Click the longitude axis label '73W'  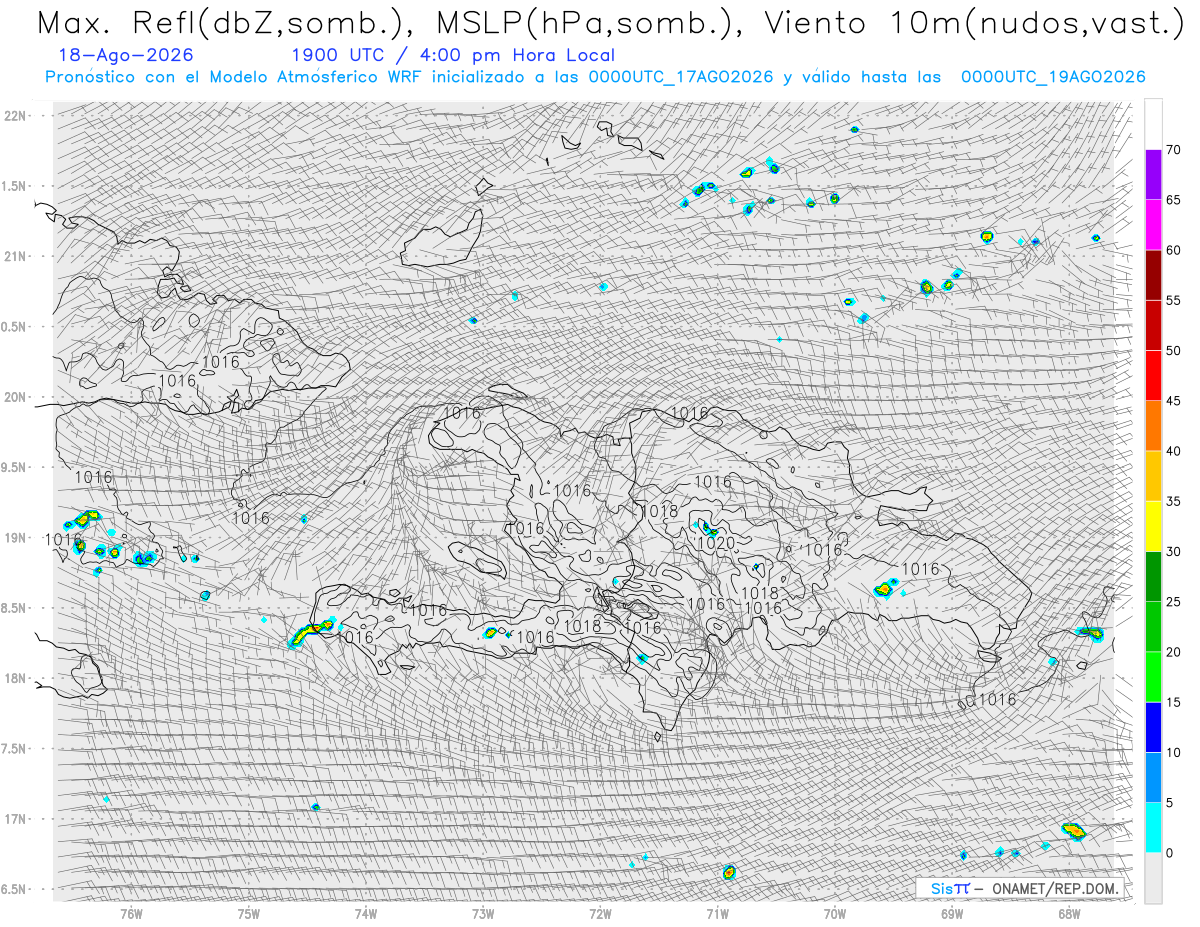click(483, 912)
